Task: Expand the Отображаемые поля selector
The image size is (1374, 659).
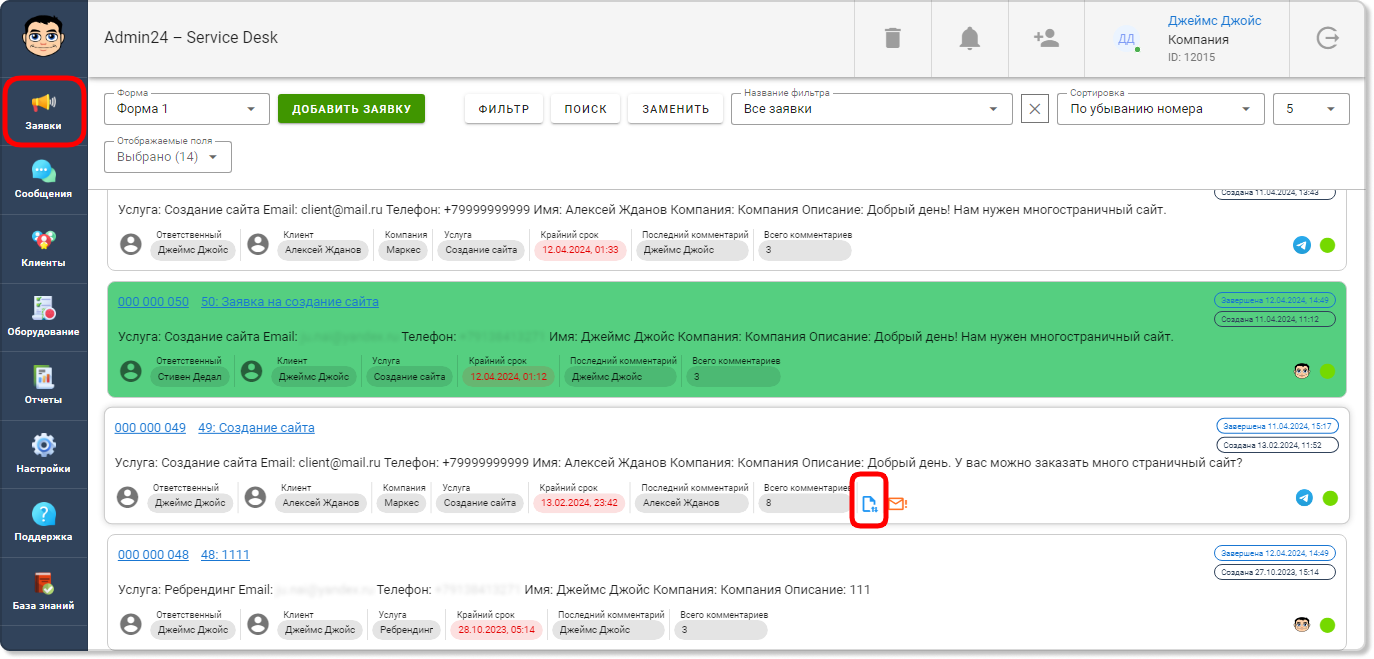Action: (168, 157)
